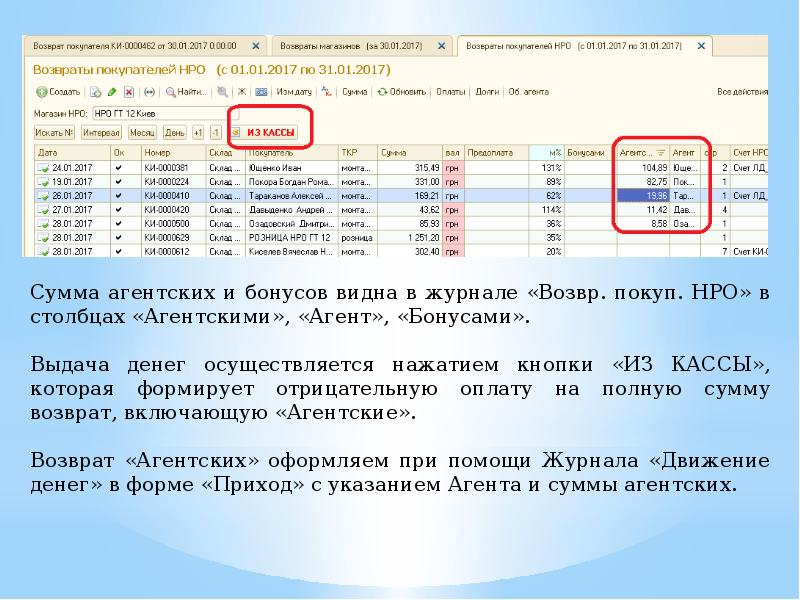Click the ИЗ КАССЫ cash icon
The width and height of the screenshot is (800, 600).
tap(238, 131)
